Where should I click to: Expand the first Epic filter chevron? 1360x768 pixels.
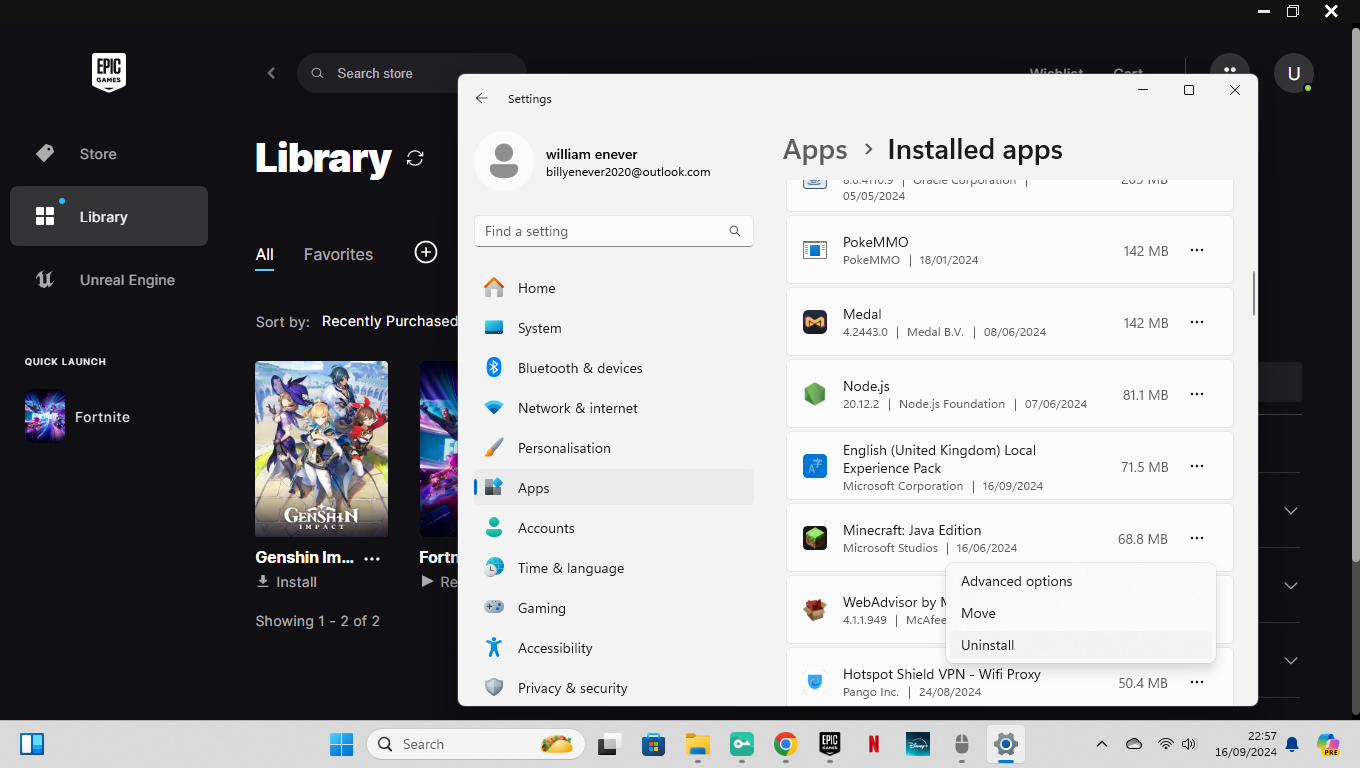pos(1291,510)
